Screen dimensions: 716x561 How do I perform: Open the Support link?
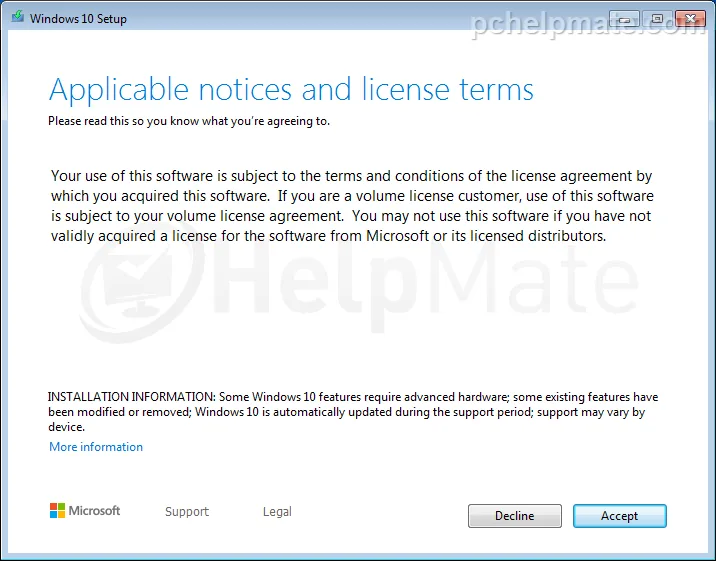[x=187, y=512]
